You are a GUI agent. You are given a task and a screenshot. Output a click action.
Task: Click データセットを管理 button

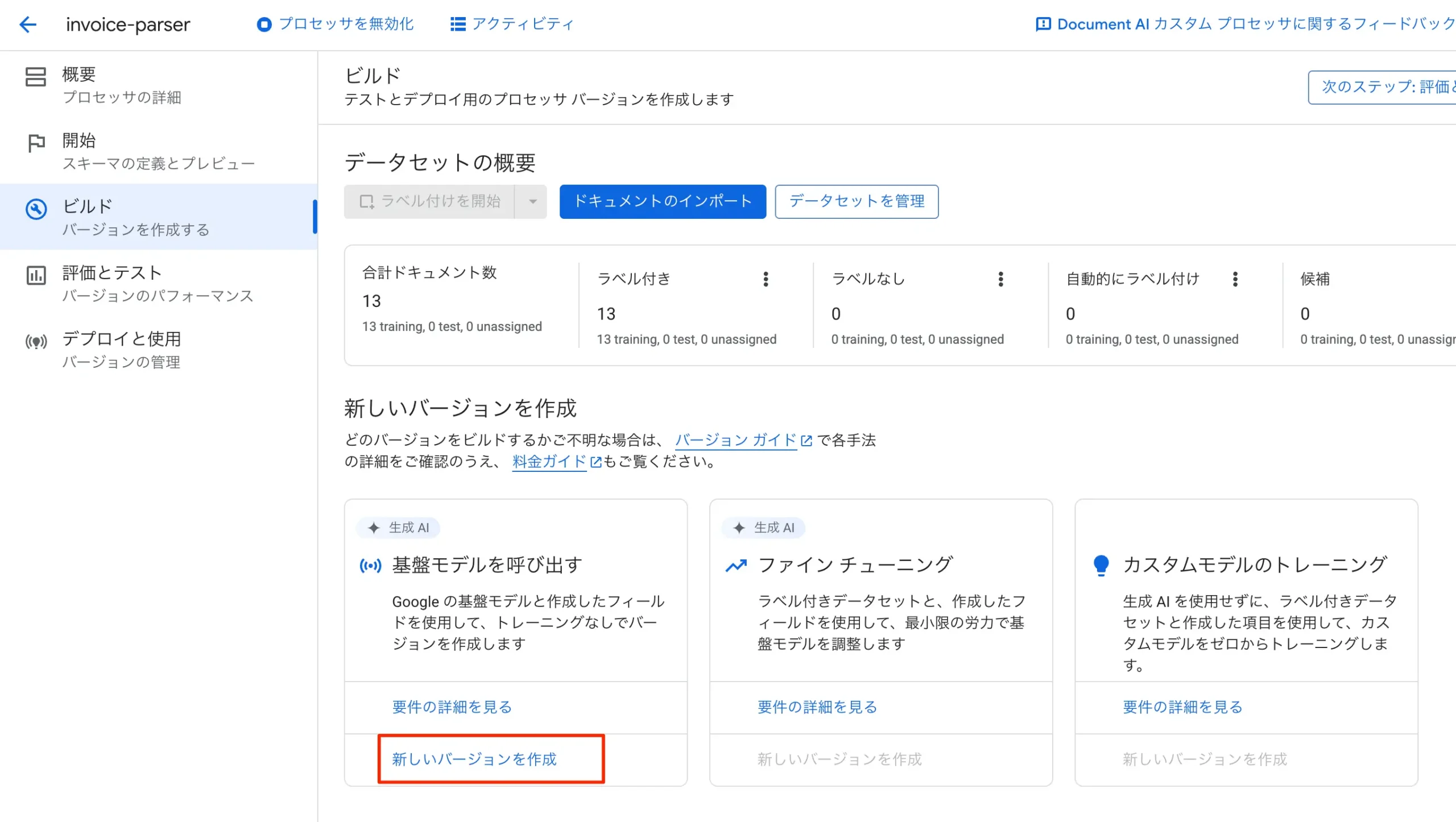point(856,201)
